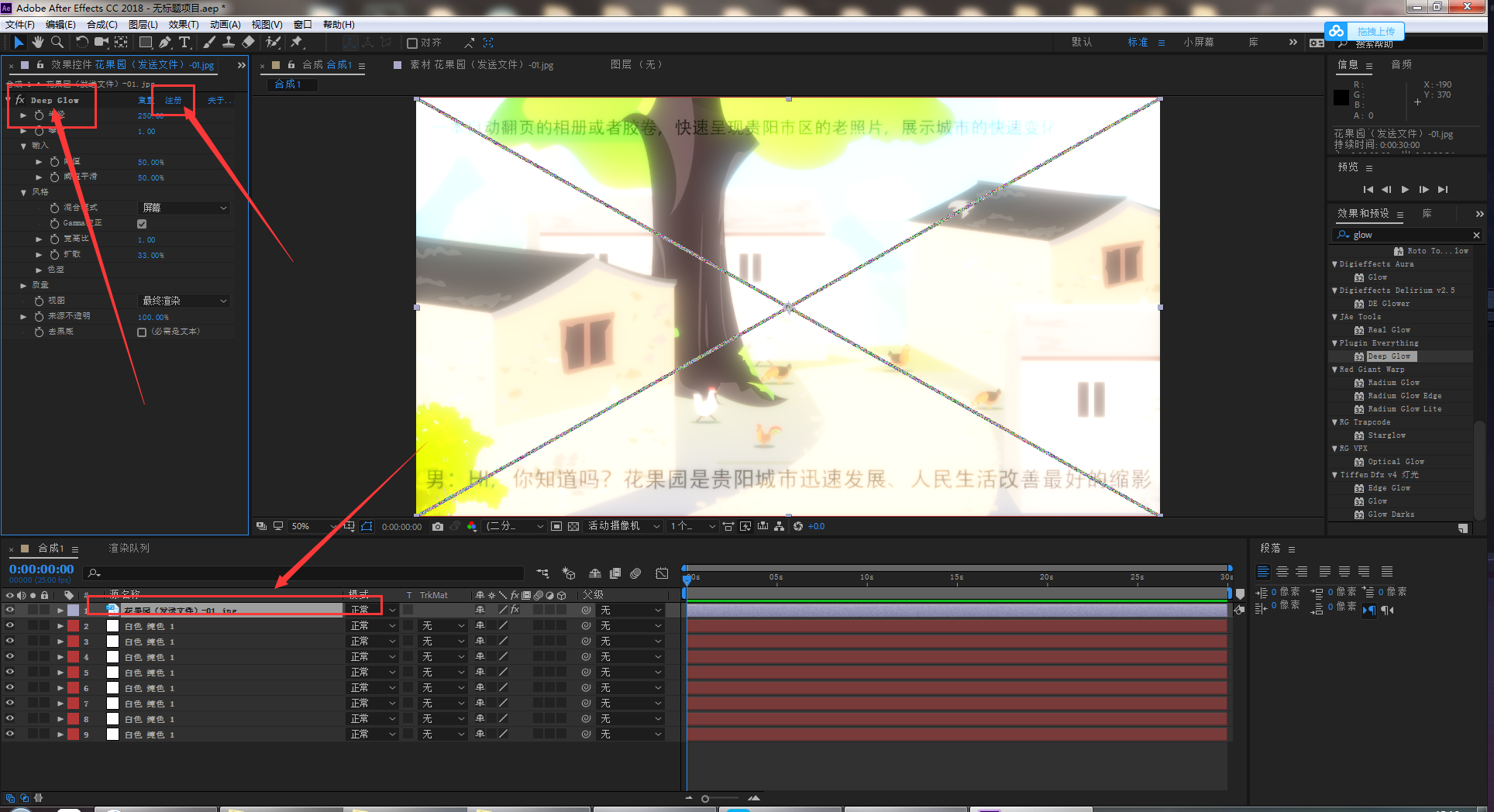The height and width of the screenshot is (812, 1494).
Task: Hide layer 3 using its eye icon
Action: pyautogui.click(x=10, y=641)
